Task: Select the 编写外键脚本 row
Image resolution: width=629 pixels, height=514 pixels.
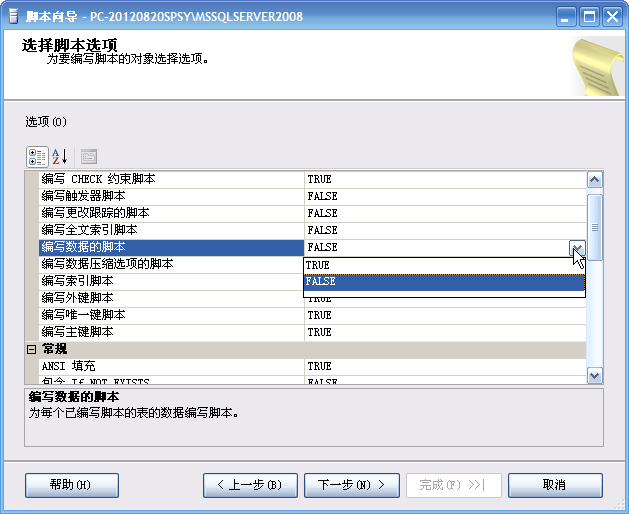Action: 172,298
